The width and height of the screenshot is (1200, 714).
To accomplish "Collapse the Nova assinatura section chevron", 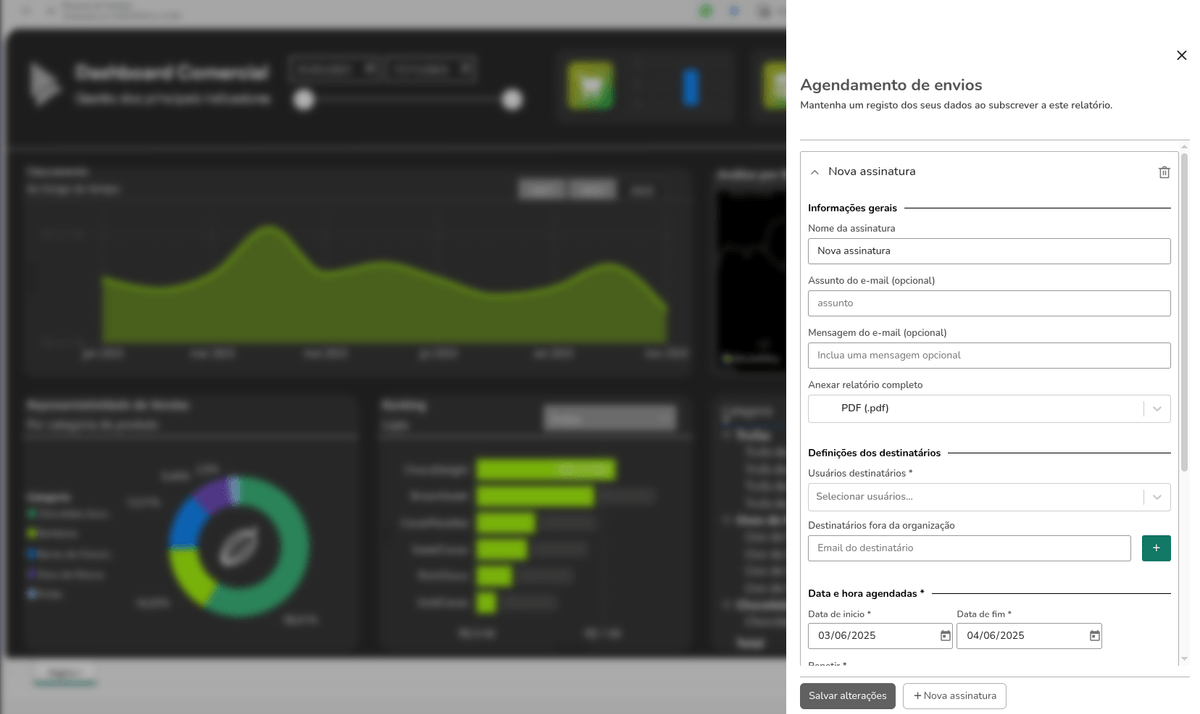I will pos(815,172).
